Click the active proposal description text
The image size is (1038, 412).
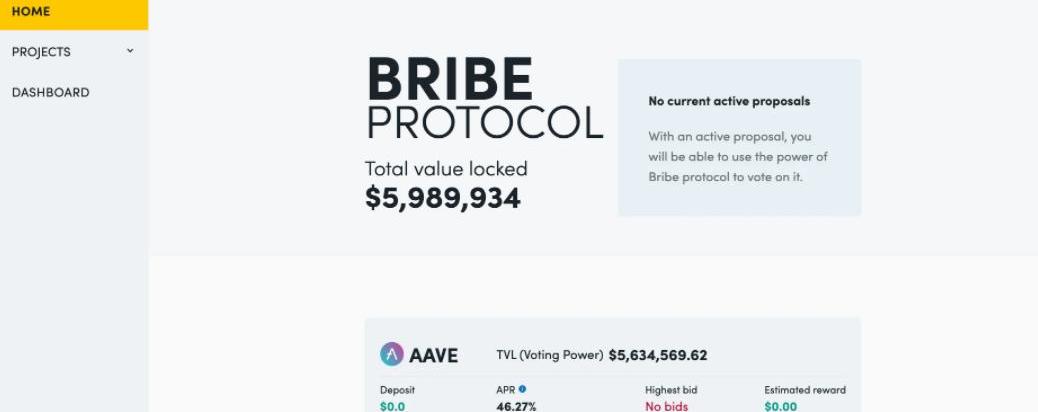(738, 156)
